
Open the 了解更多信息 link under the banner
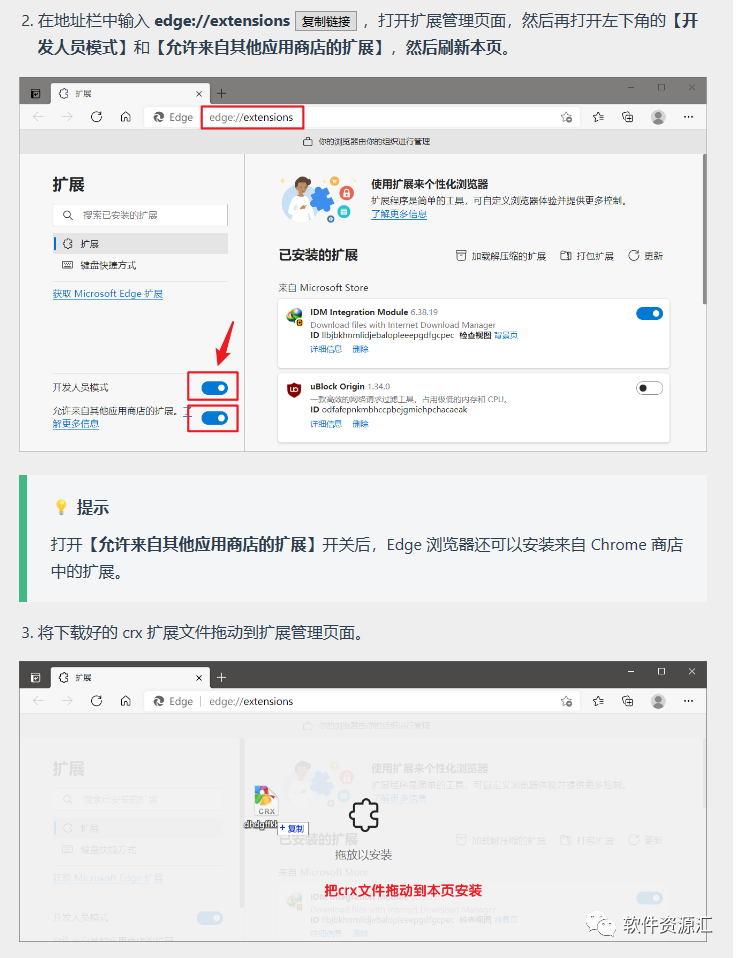(x=399, y=214)
